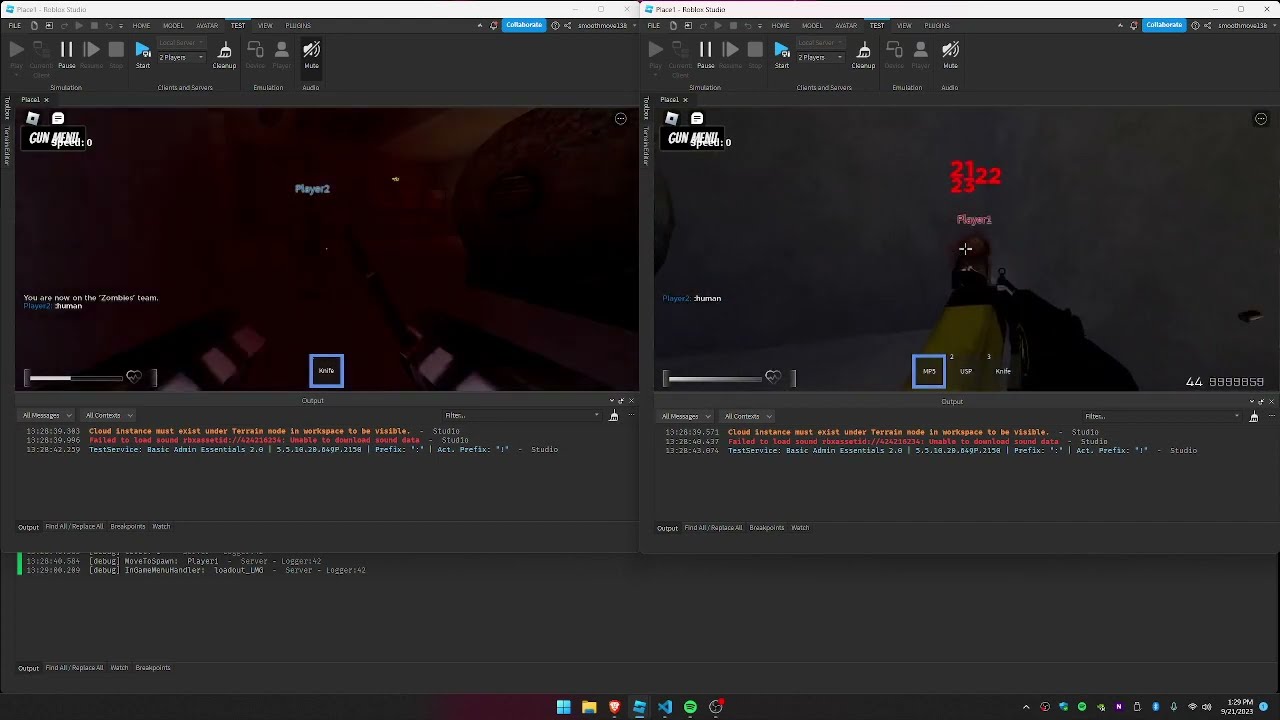Viewport: 1280px width, 720px height.
Task: Open more options circle in right viewport
Action: coord(1261,119)
